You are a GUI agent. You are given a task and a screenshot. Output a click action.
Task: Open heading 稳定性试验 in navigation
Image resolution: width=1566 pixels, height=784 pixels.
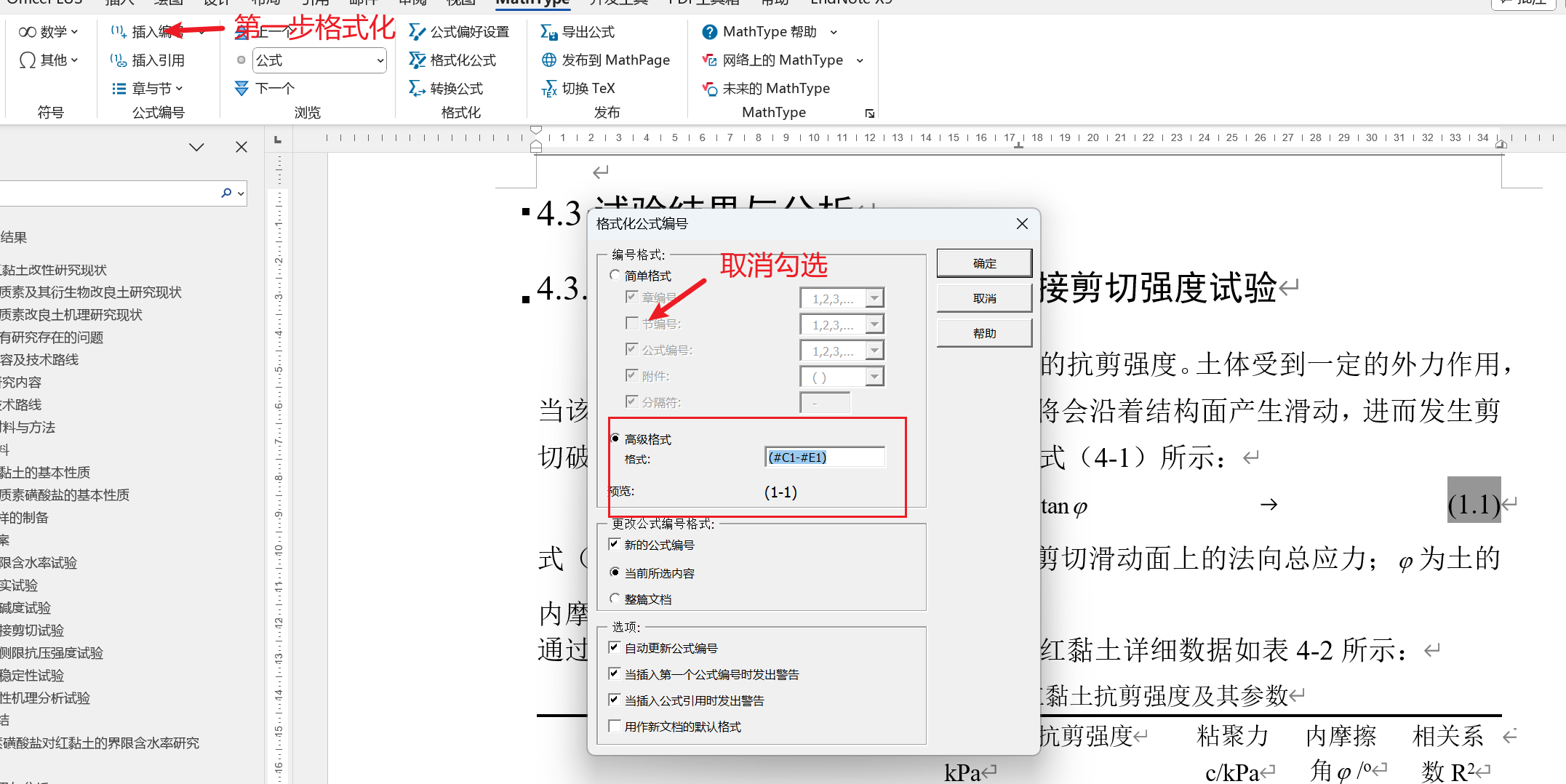coord(32,676)
